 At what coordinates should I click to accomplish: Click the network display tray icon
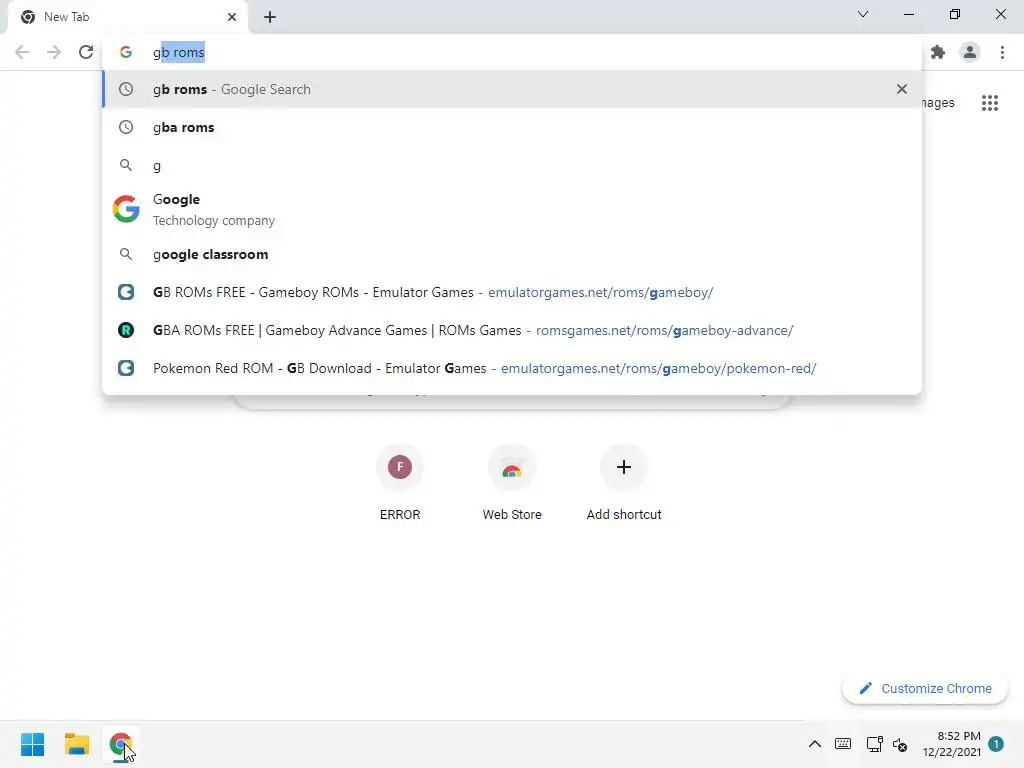874,744
